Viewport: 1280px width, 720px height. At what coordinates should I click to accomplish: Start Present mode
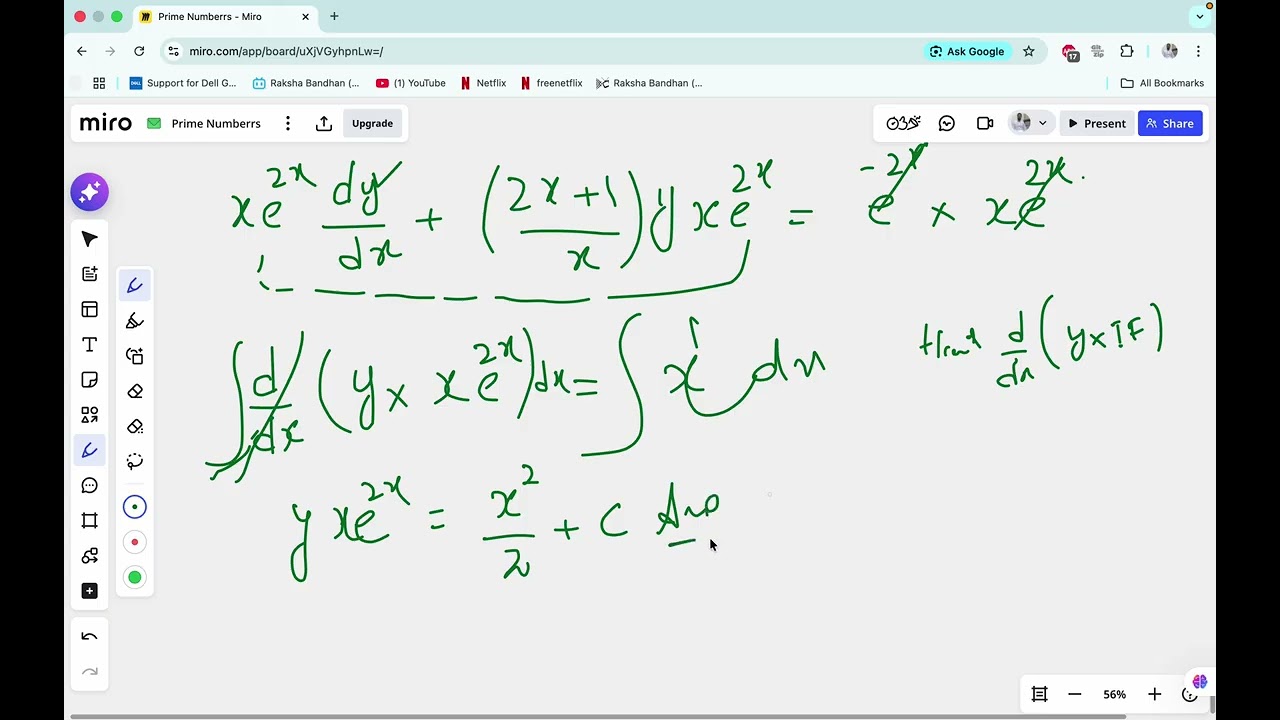click(1097, 123)
